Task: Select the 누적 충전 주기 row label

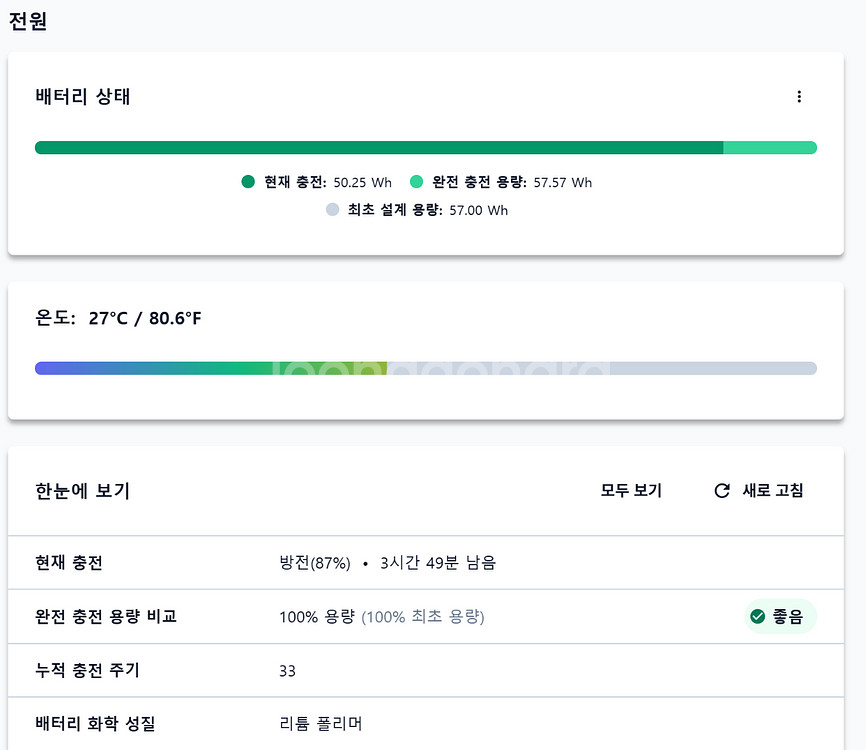Action: [87, 670]
